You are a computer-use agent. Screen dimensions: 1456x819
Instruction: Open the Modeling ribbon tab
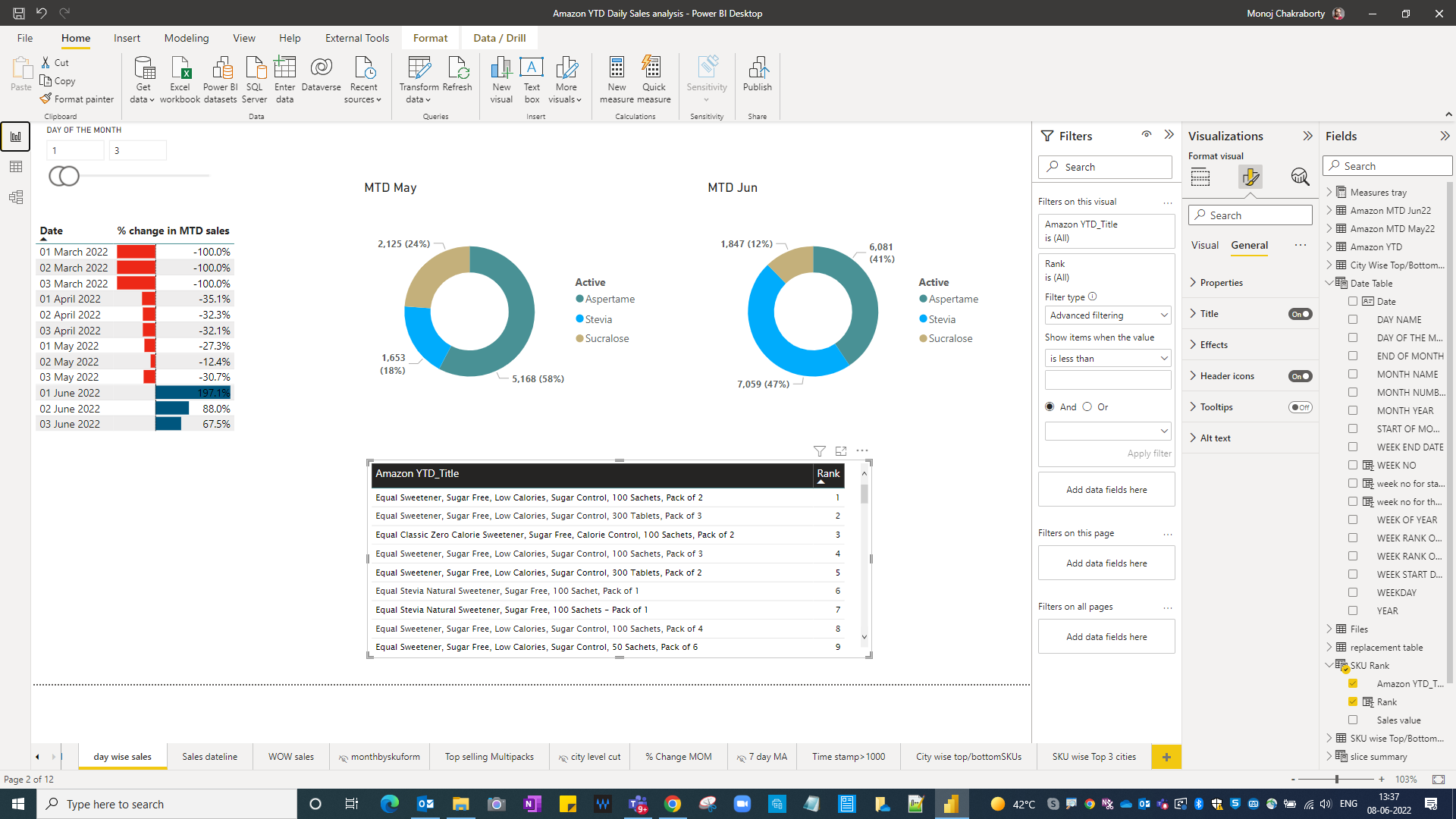pos(187,38)
